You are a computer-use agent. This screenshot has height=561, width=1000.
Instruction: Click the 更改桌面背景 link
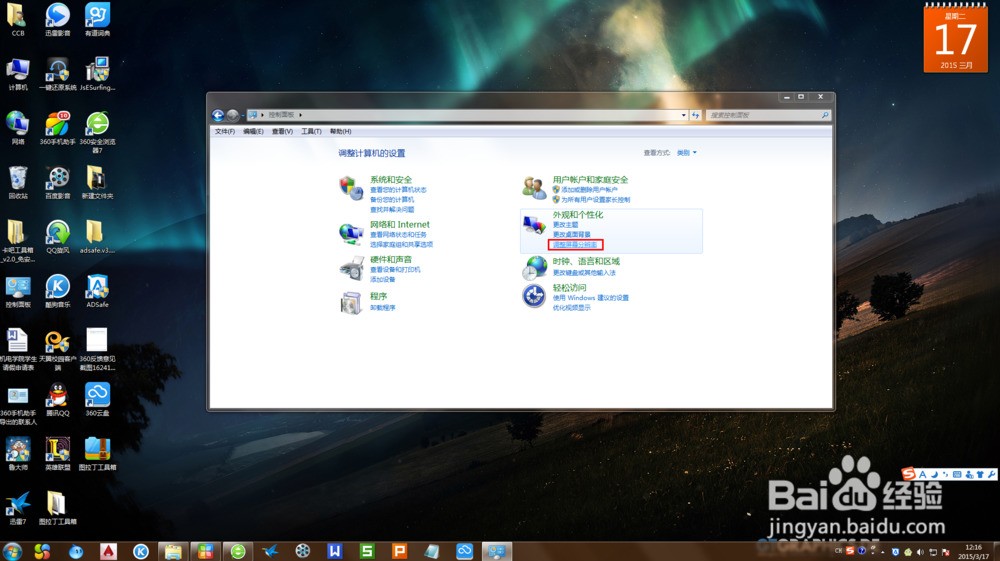point(572,234)
